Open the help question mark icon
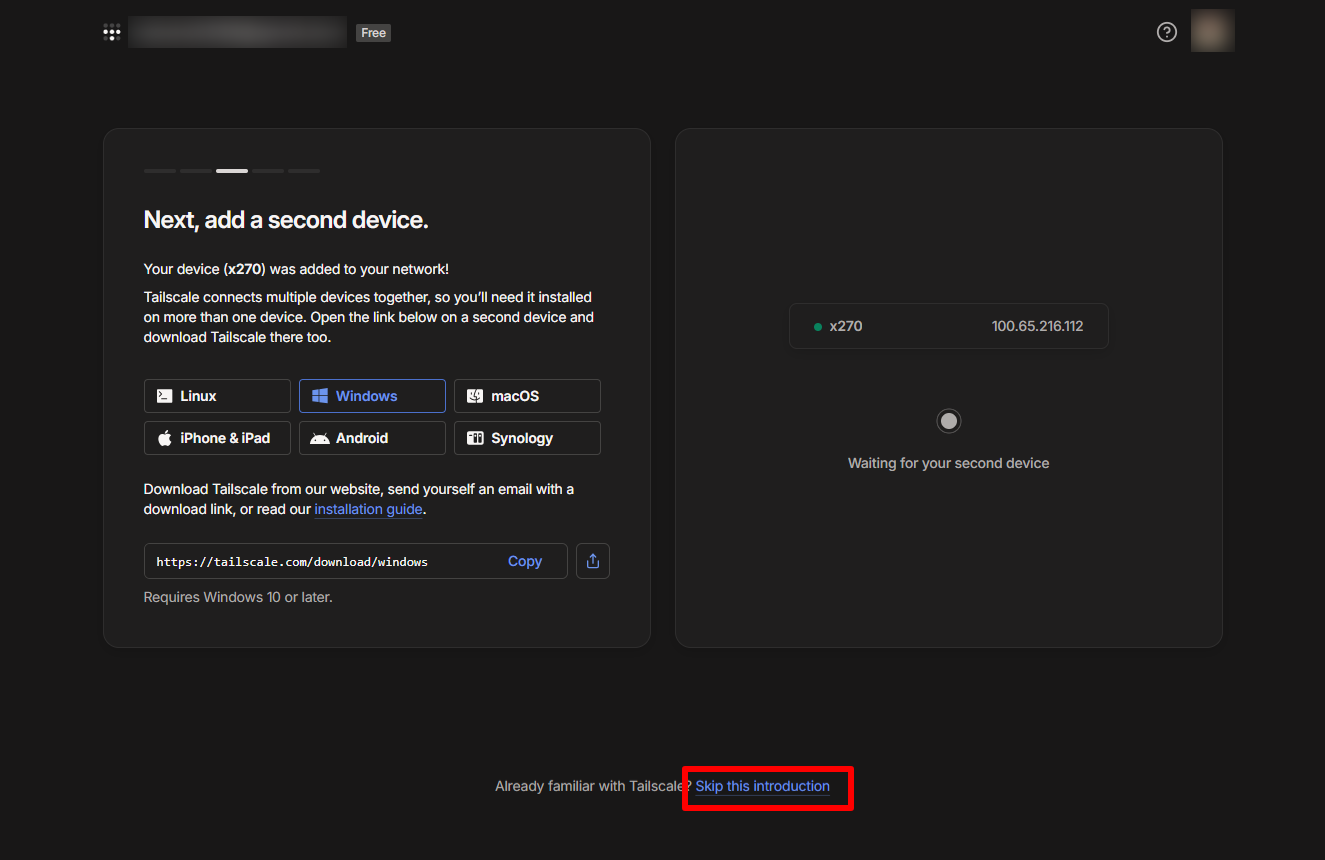Screen dimensions: 1325x860 click(x=1166, y=32)
